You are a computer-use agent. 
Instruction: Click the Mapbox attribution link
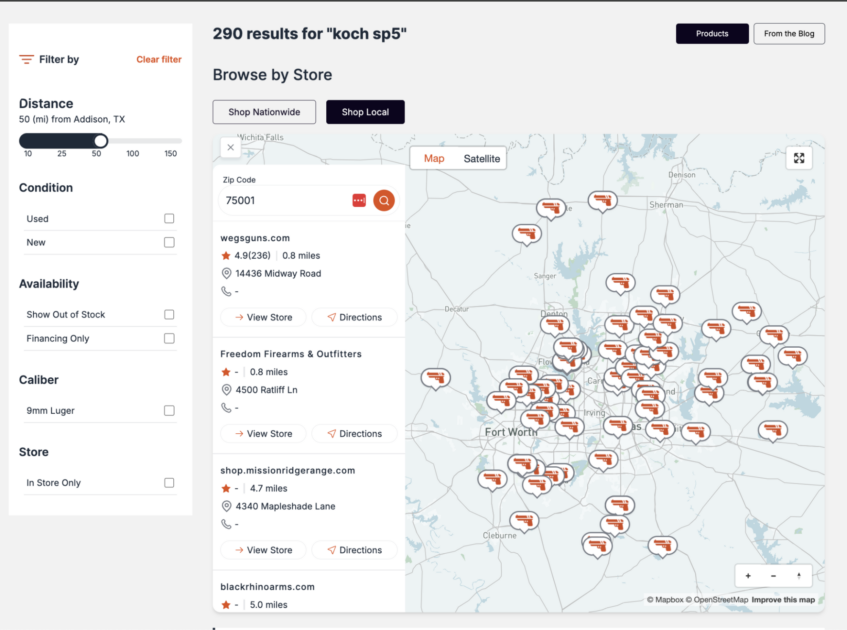tap(666, 600)
